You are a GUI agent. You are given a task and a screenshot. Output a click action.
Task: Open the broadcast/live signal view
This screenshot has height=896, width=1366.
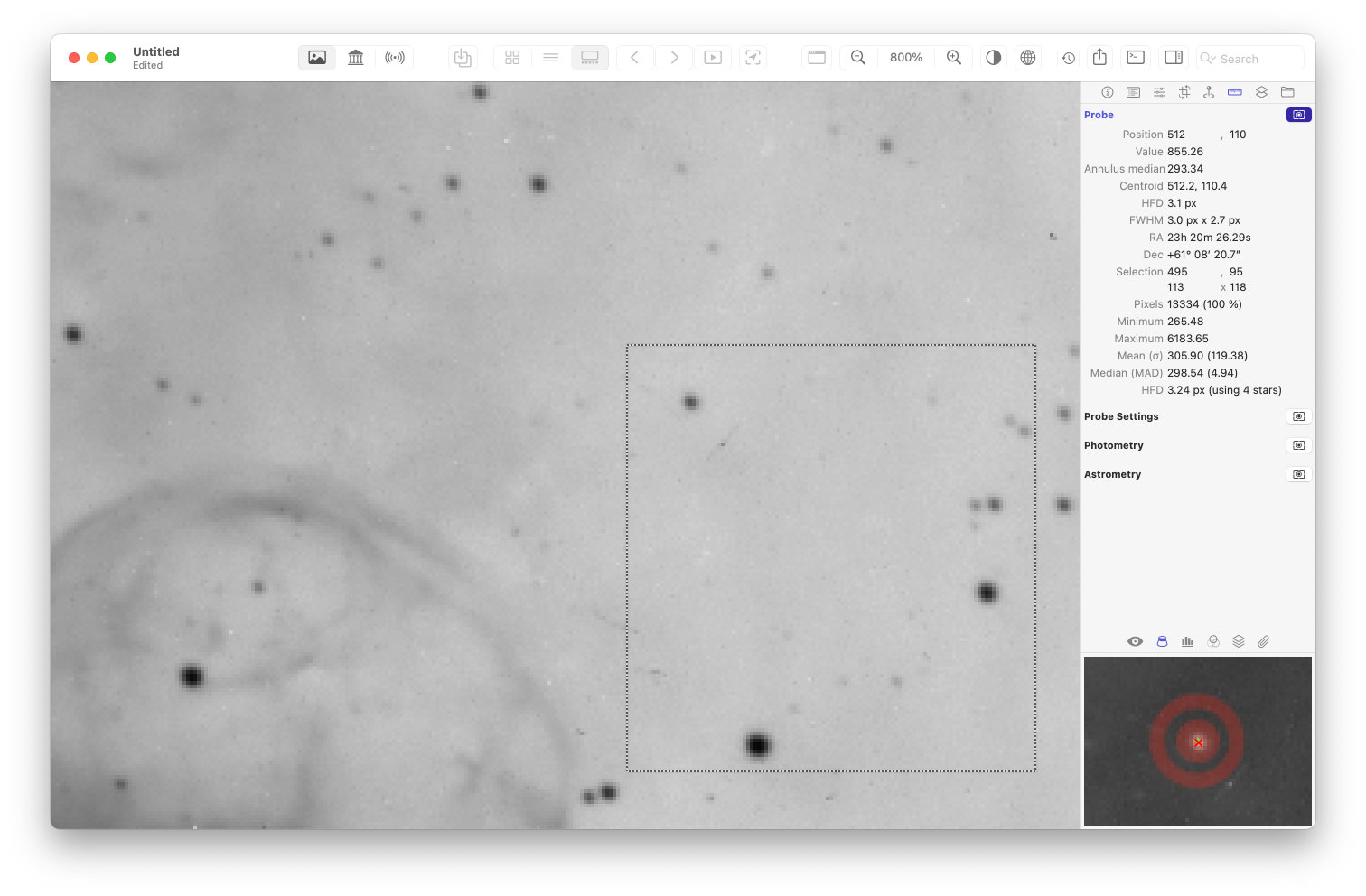pyautogui.click(x=395, y=58)
